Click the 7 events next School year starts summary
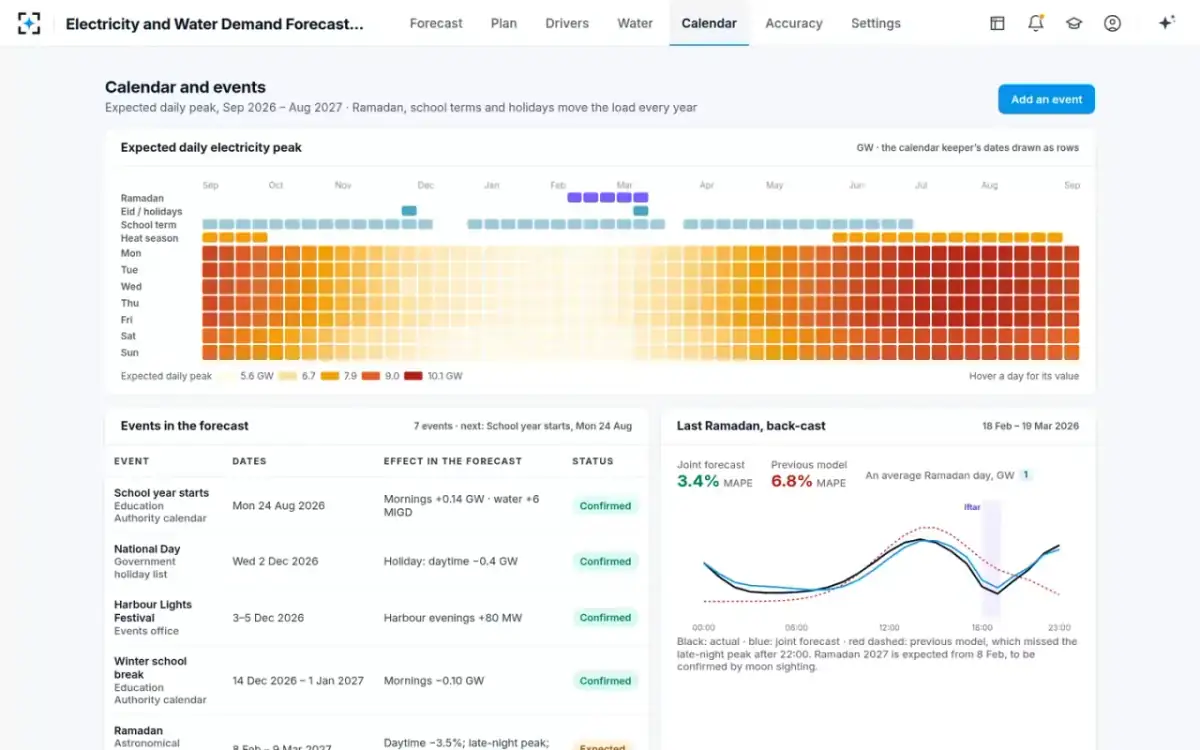This screenshot has width=1200, height=750. 523,426
